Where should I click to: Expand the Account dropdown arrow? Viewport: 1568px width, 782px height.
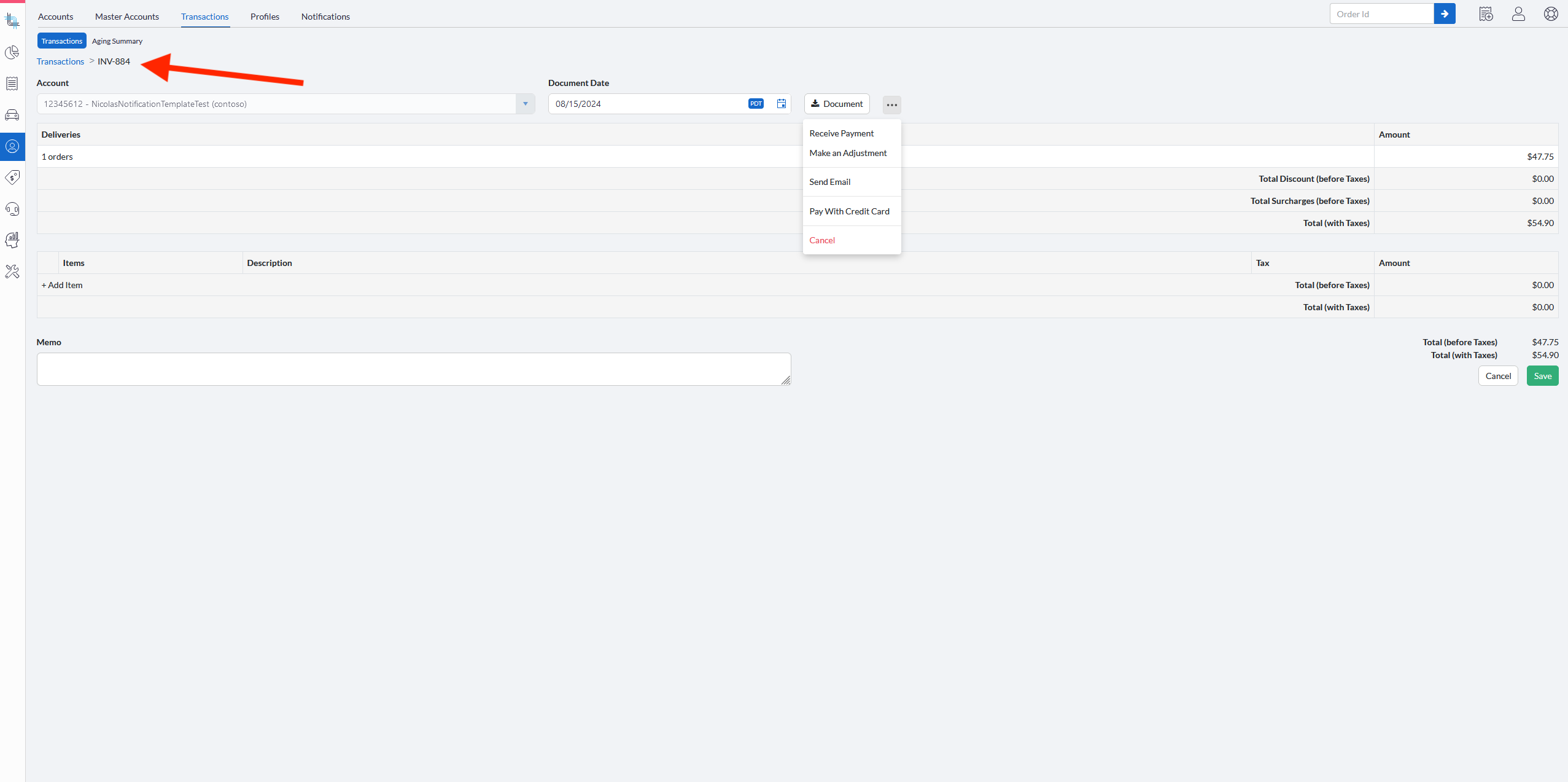pyautogui.click(x=525, y=104)
